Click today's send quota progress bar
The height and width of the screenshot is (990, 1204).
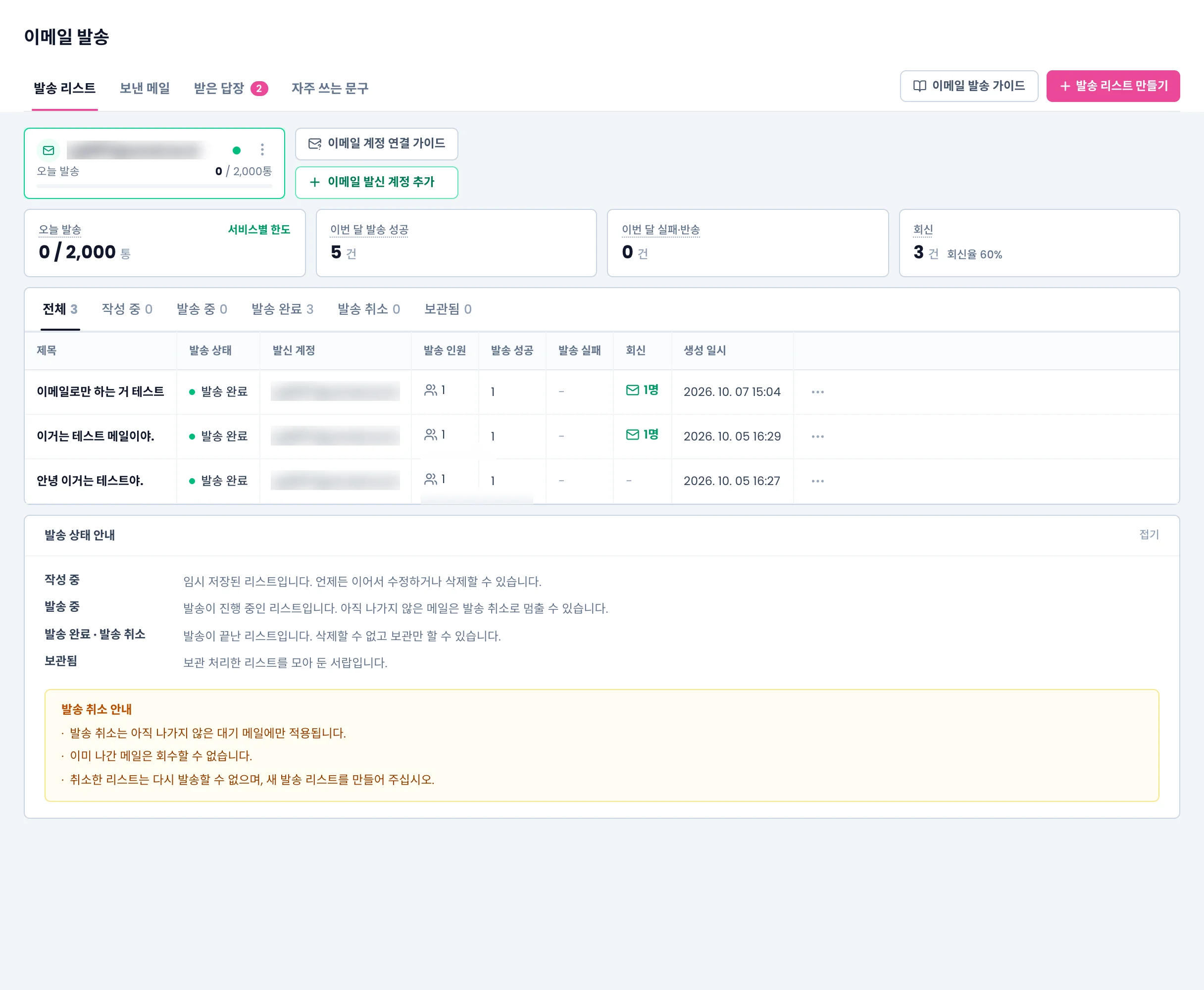[x=154, y=186]
